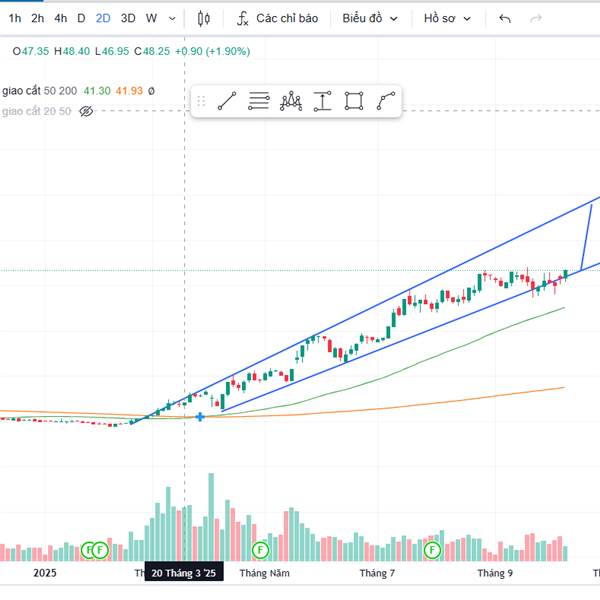Select the 2h timeframe

coord(38,18)
